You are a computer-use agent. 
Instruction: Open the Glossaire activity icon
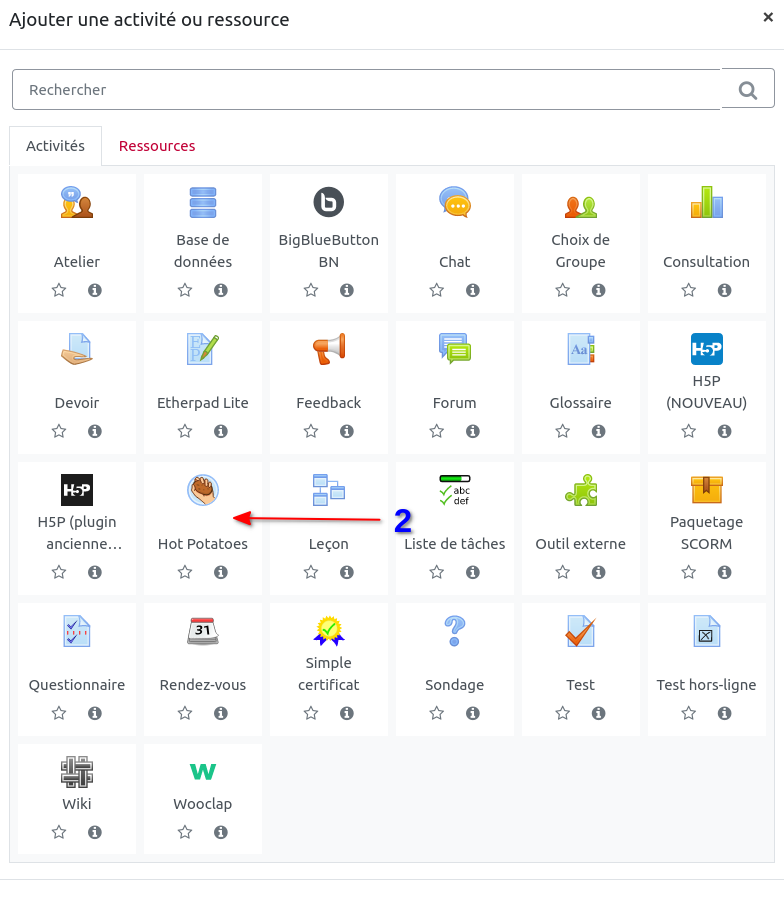pyautogui.click(x=581, y=349)
